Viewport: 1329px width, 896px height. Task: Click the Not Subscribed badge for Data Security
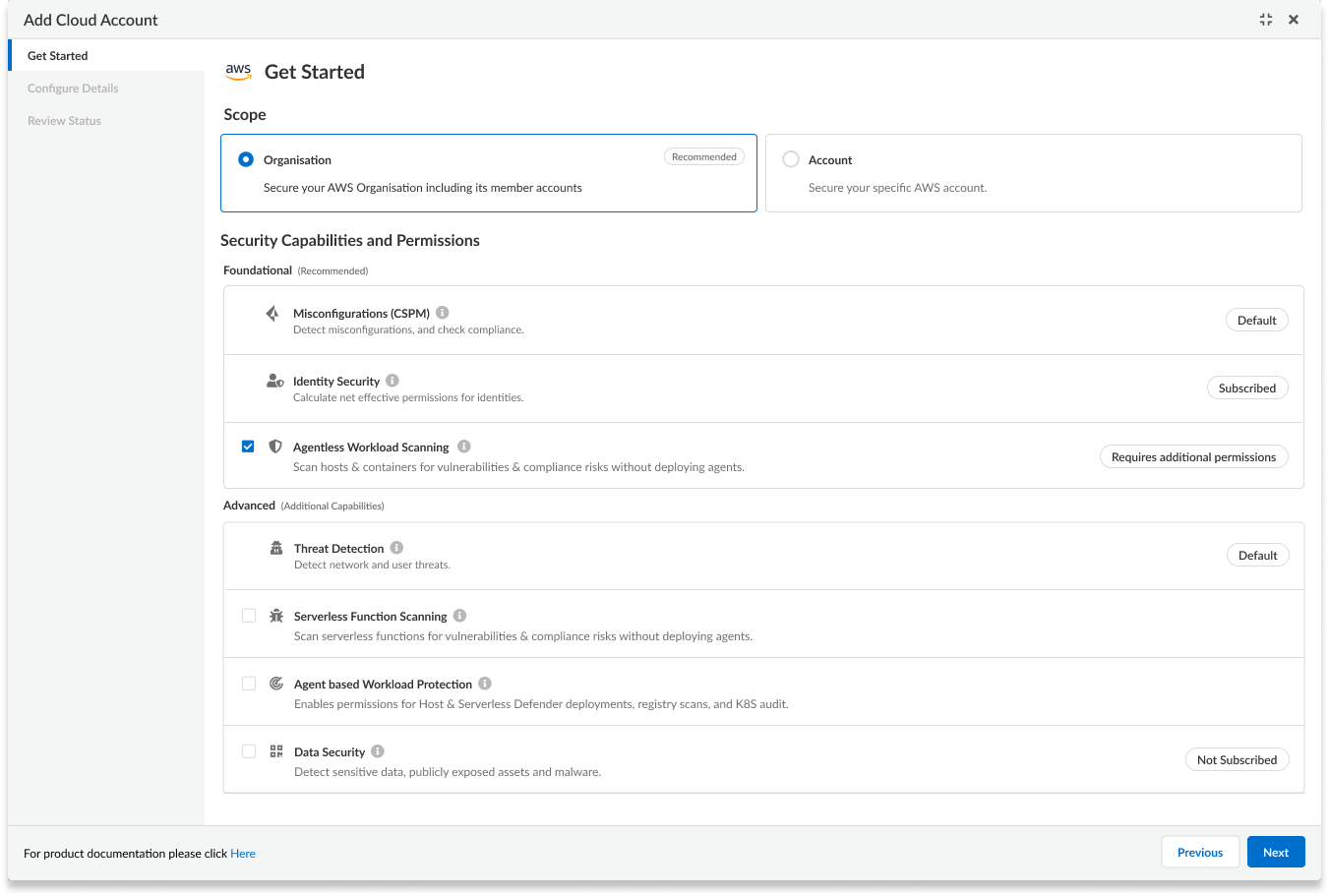1238,760
